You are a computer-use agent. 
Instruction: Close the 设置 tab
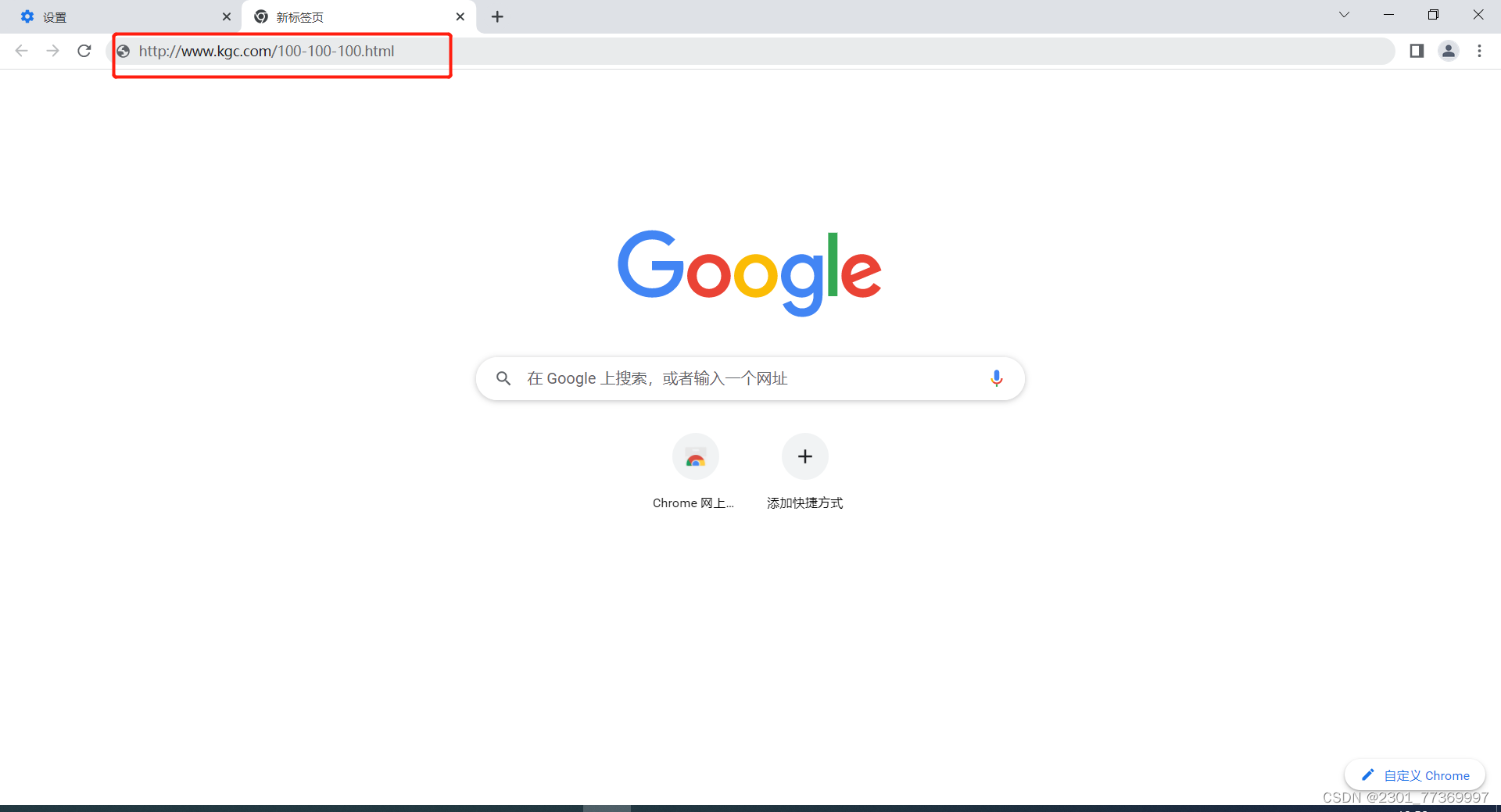click(x=227, y=16)
